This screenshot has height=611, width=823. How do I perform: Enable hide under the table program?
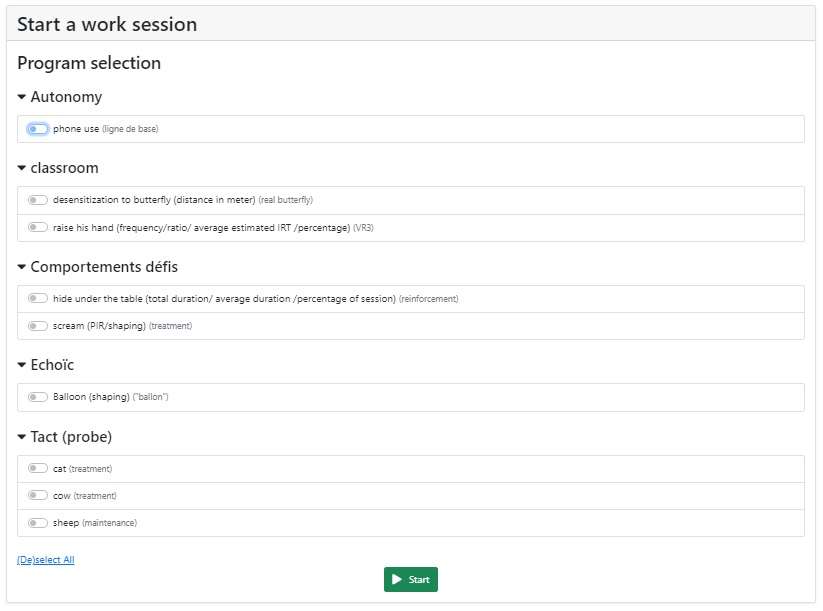(x=38, y=298)
